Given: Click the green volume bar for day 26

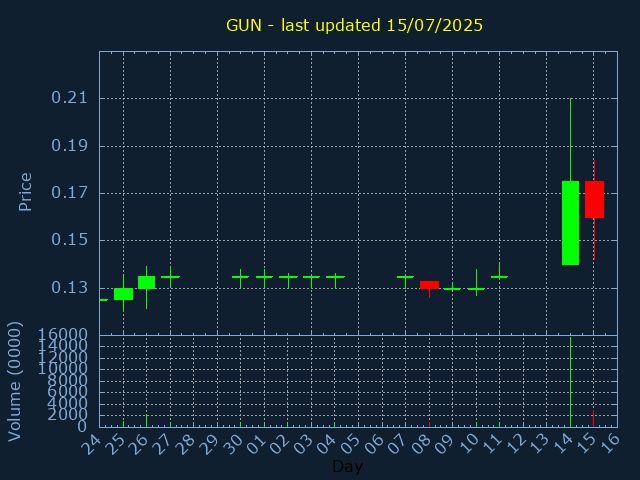Looking at the screenshot, I should [x=147, y=421].
